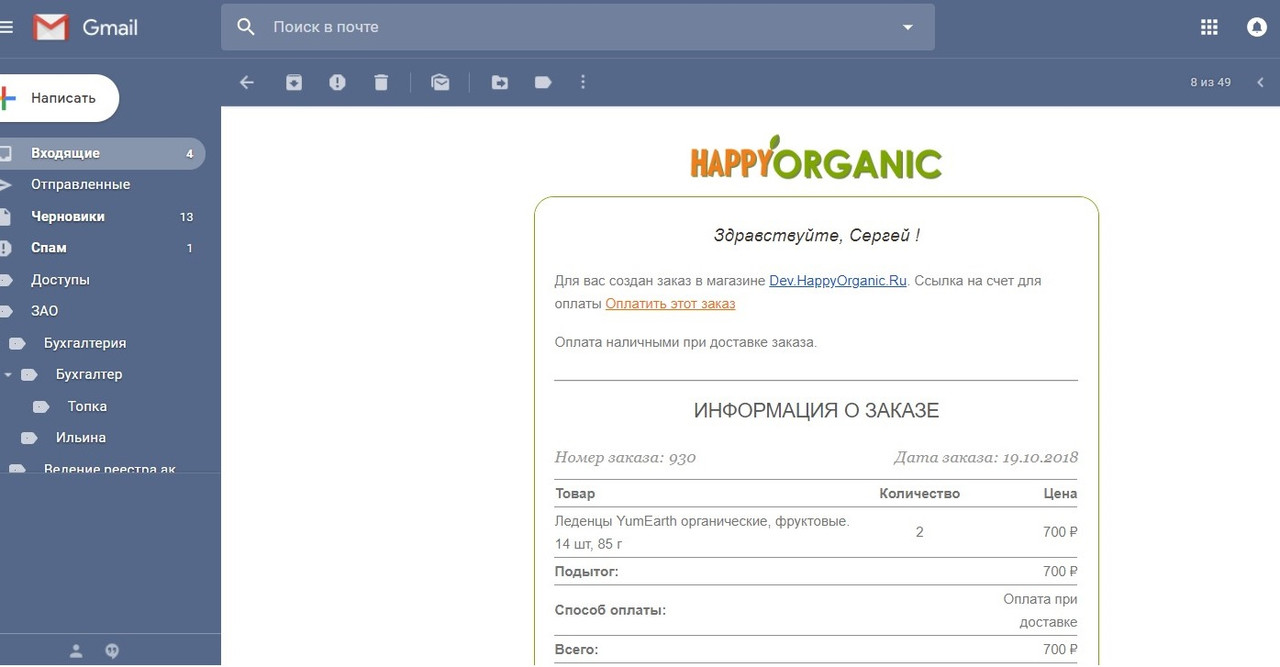The width and height of the screenshot is (1280, 667).
Task: Collapse the Бухгалтер label tree
Action: click(x=8, y=375)
